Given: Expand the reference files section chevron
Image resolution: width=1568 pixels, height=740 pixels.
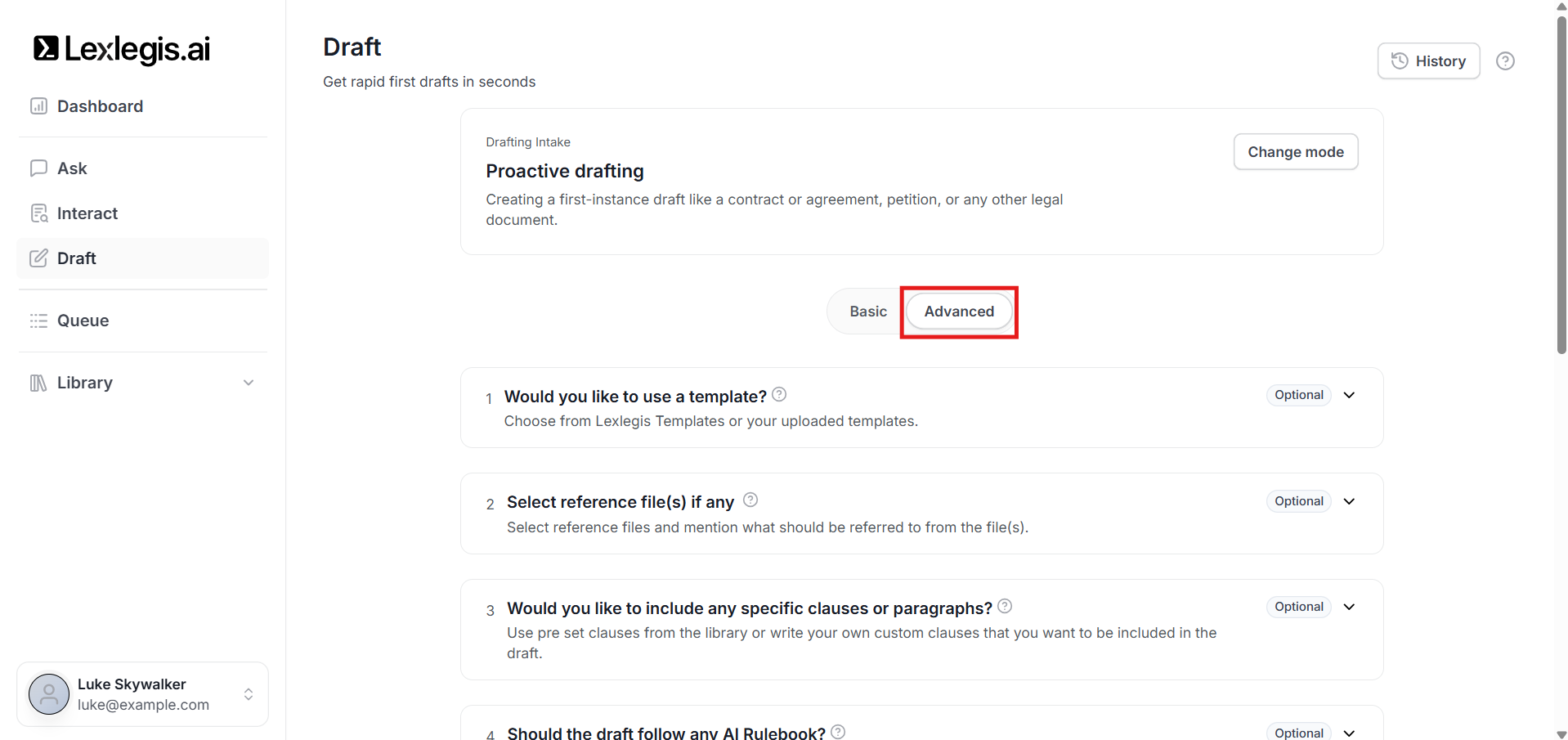Looking at the screenshot, I should pyautogui.click(x=1349, y=501).
